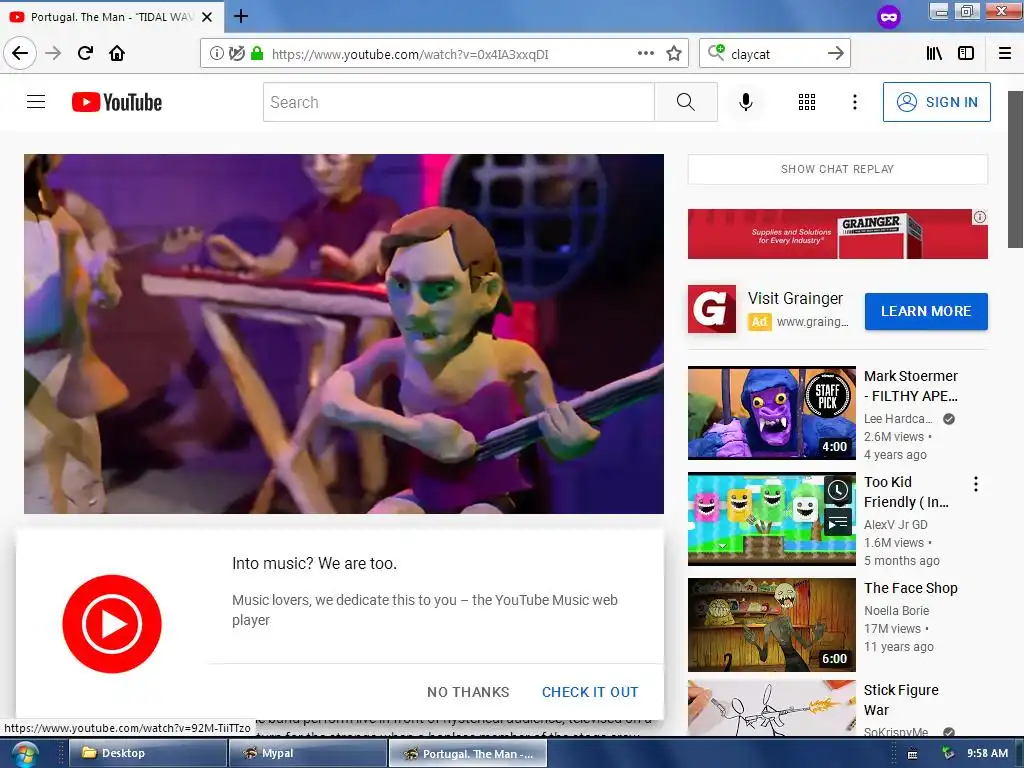Open a new browser tab
This screenshot has height=768, width=1024.
[x=241, y=16]
